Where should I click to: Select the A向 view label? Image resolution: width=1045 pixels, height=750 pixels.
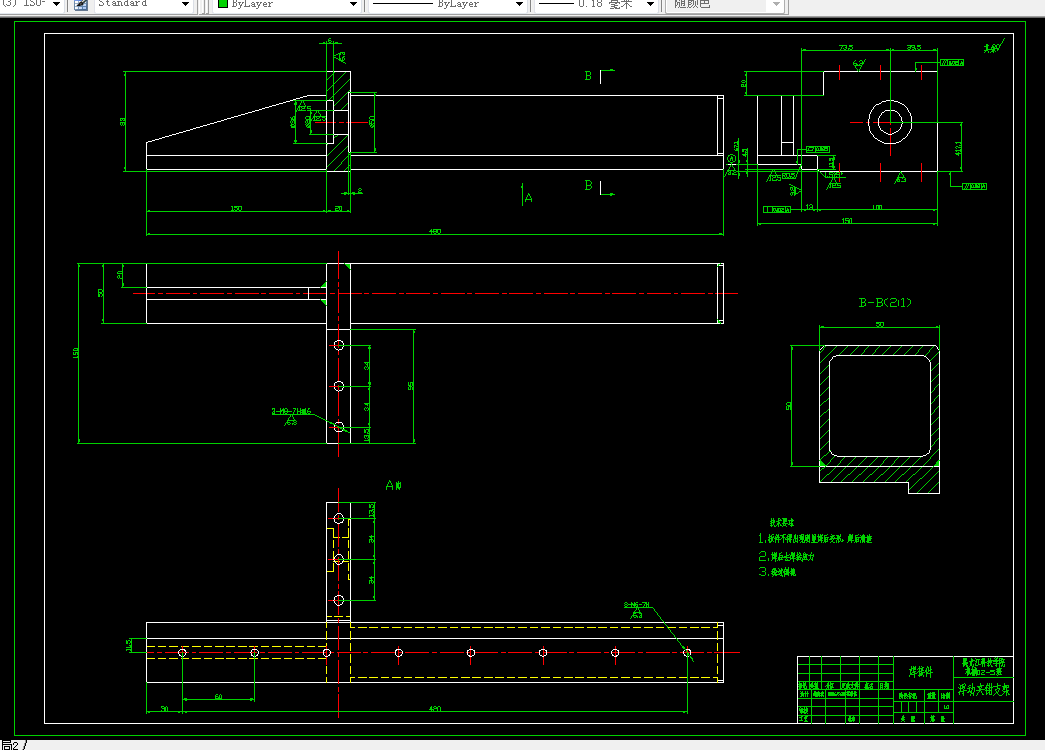coord(393,485)
